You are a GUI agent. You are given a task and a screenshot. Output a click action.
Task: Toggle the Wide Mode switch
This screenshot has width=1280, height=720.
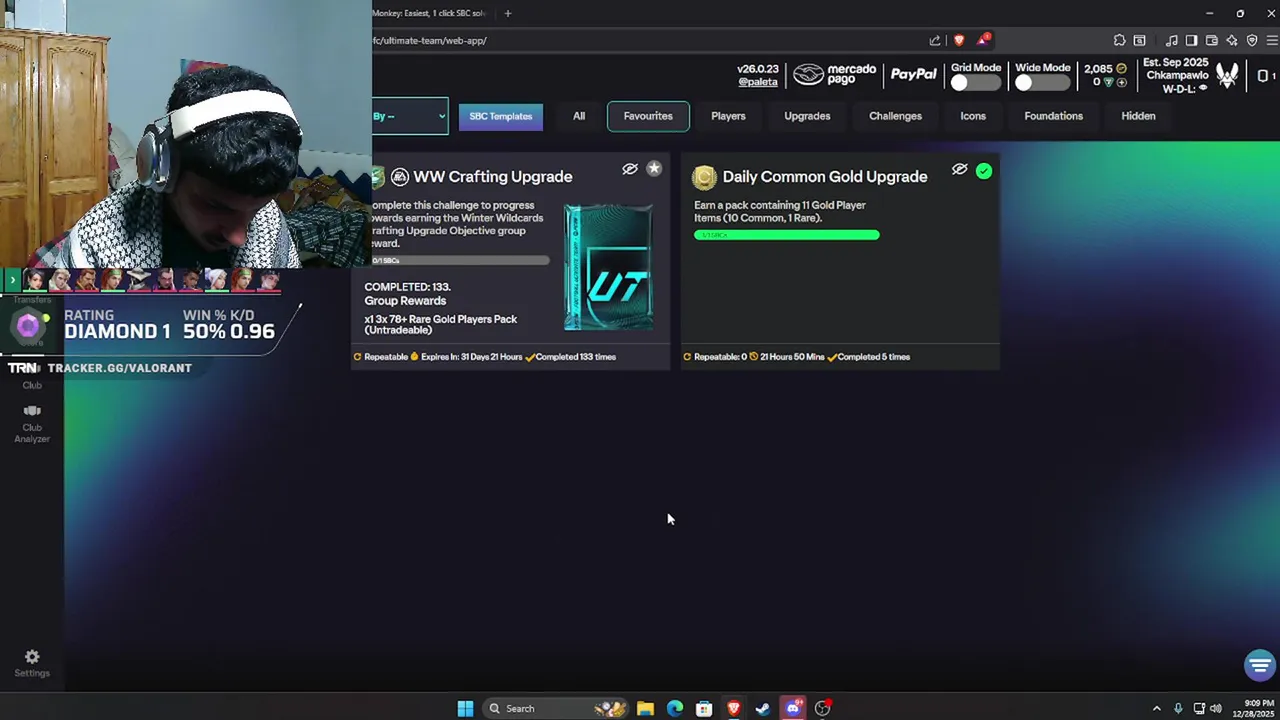tap(1040, 84)
